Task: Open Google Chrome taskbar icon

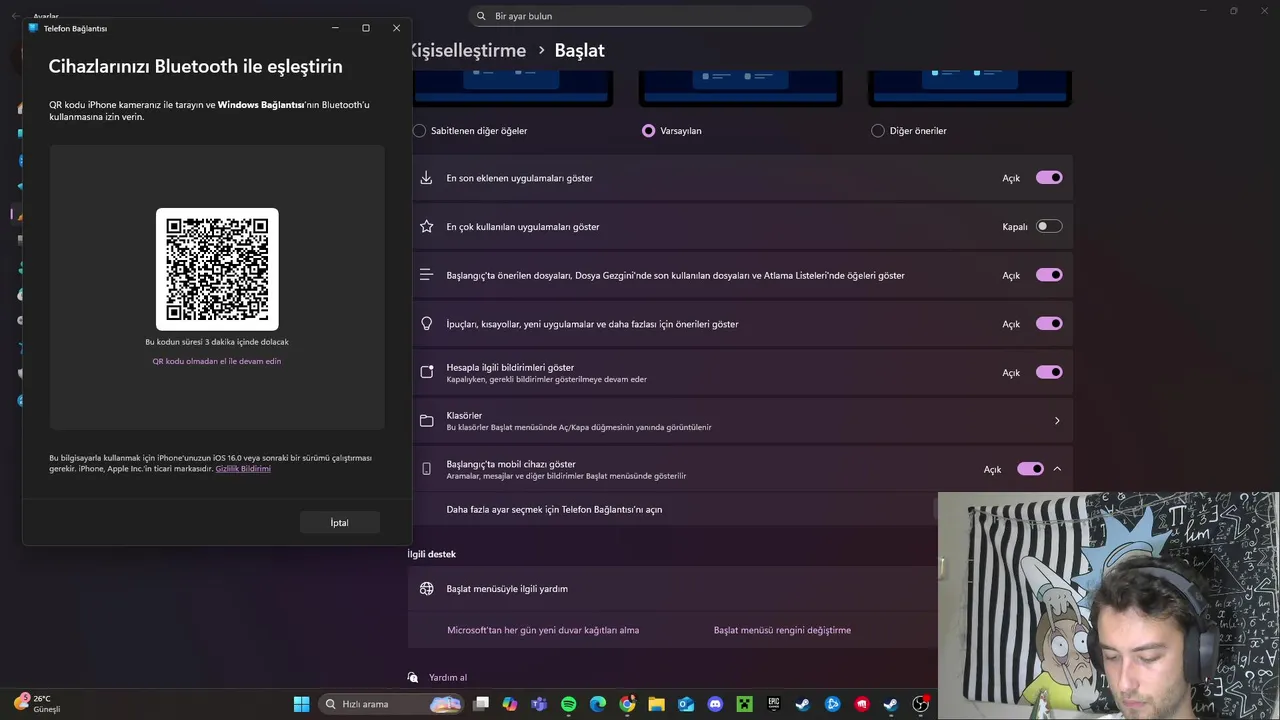Action: (x=627, y=704)
